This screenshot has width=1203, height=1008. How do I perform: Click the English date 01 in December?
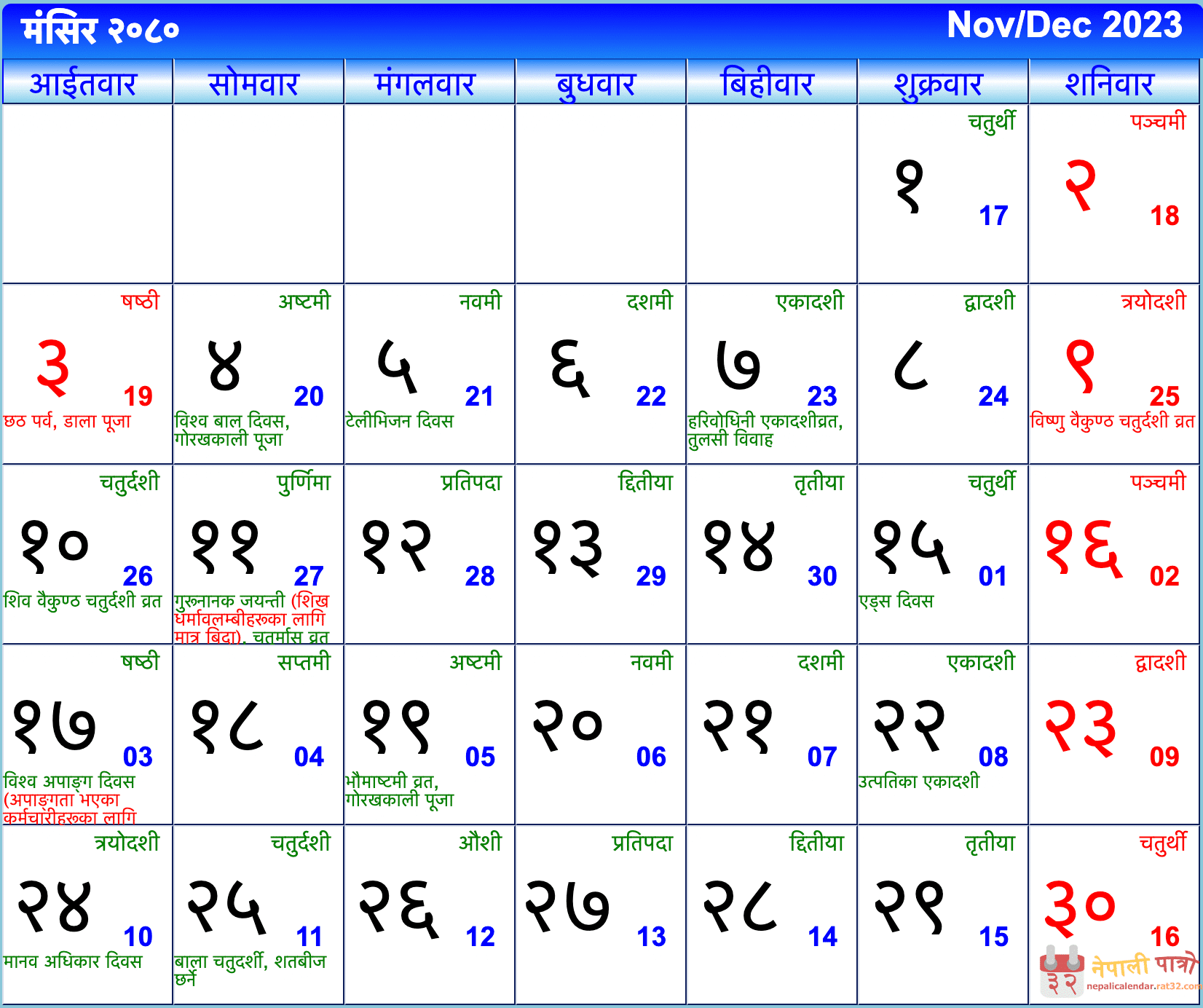993,576
